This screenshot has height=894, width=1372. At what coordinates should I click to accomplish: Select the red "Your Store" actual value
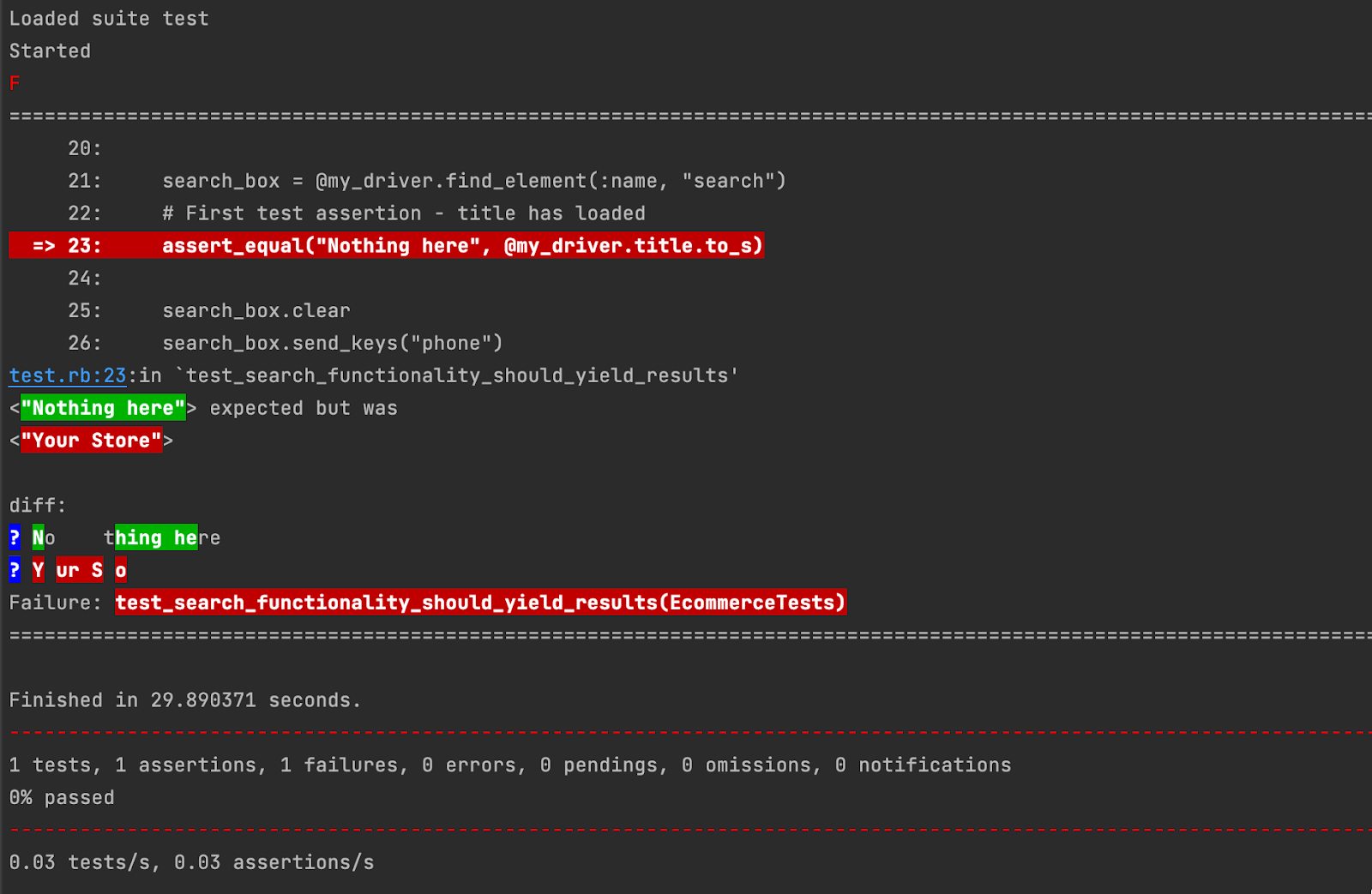(x=91, y=441)
